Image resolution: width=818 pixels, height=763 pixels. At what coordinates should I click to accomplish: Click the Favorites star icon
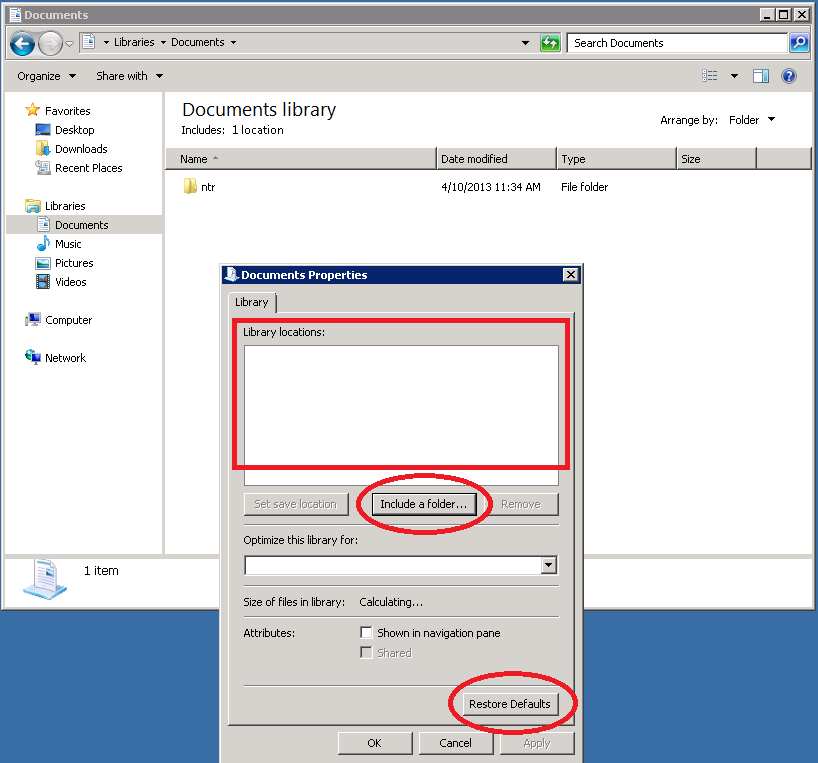(32, 110)
